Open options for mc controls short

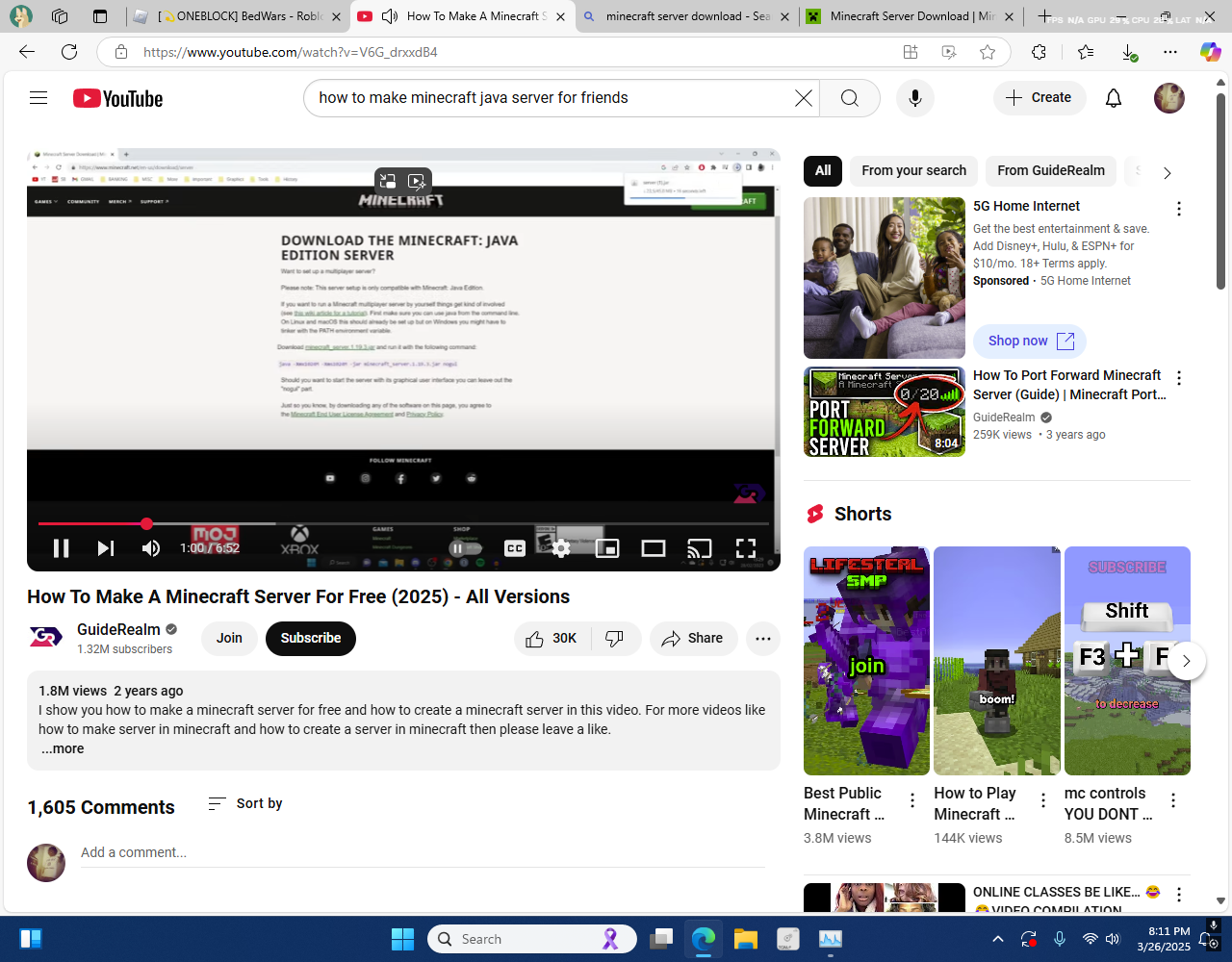1173,800
